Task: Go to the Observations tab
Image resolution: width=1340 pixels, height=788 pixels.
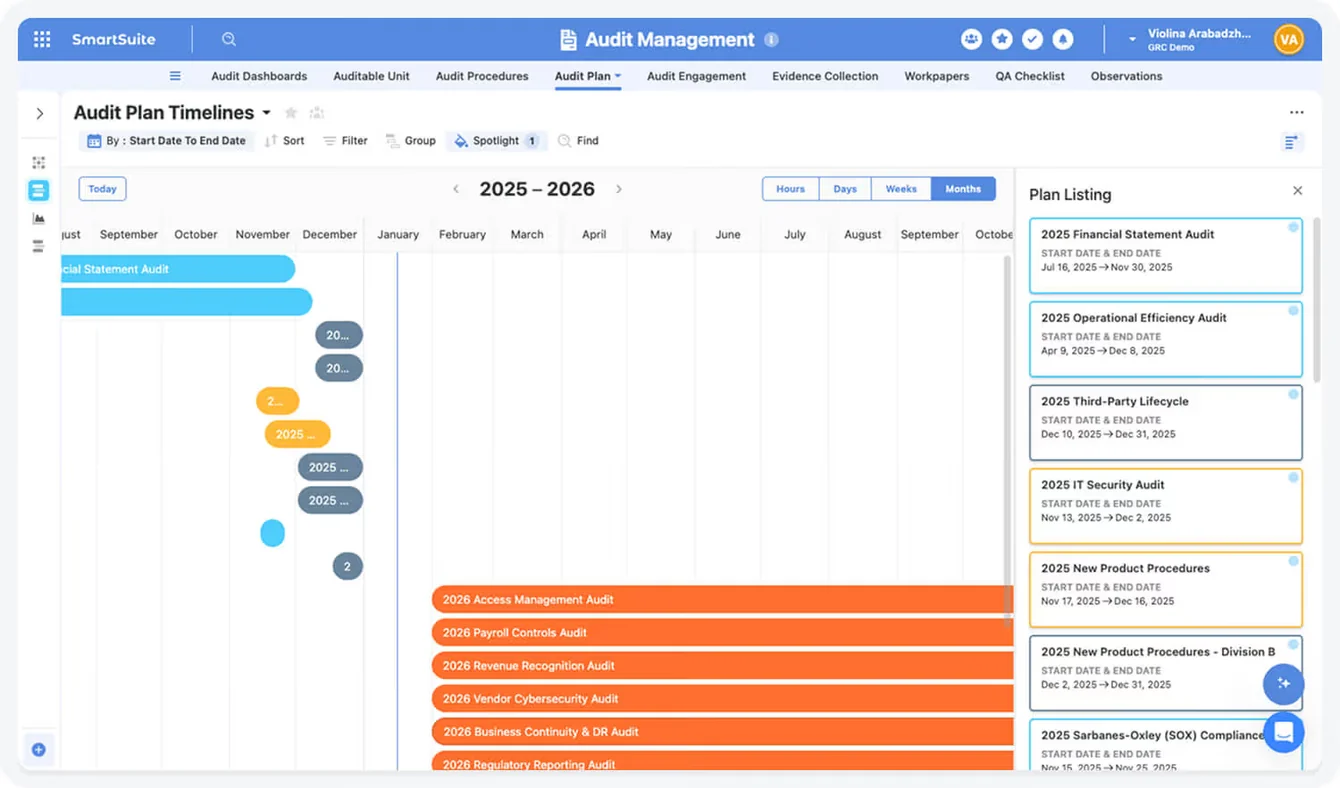Action: [x=1126, y=76]
